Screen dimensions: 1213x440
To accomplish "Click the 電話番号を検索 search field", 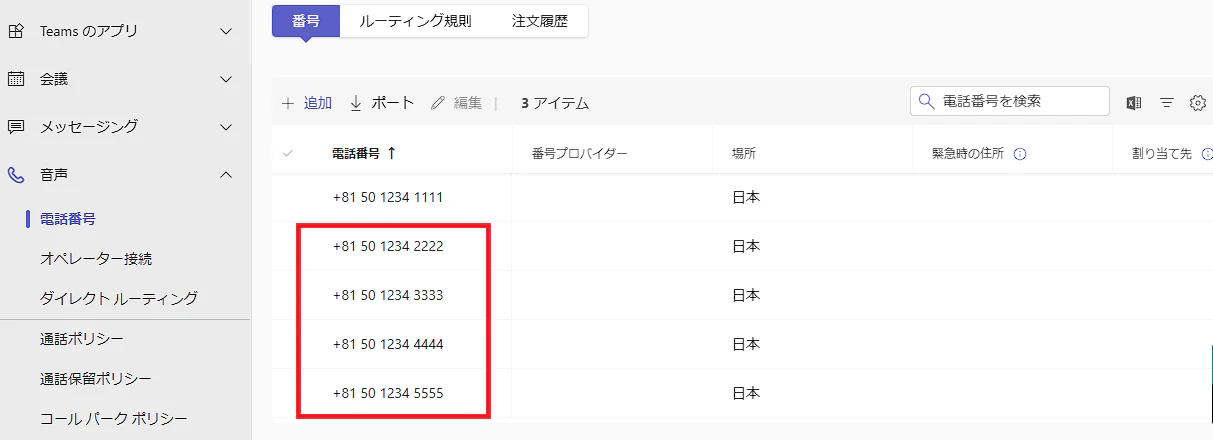I will pos(1010,101).
